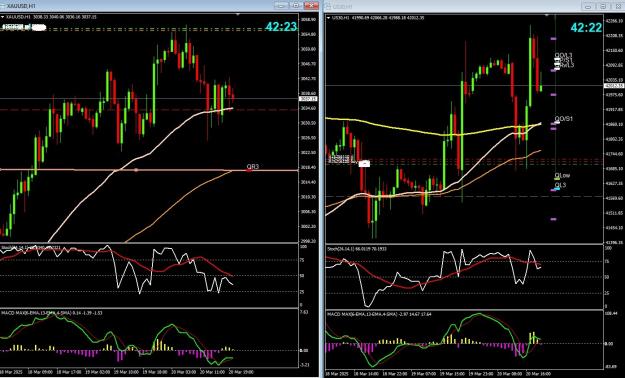Select the MACD indicator label in US30 window

tap(379, 315)
